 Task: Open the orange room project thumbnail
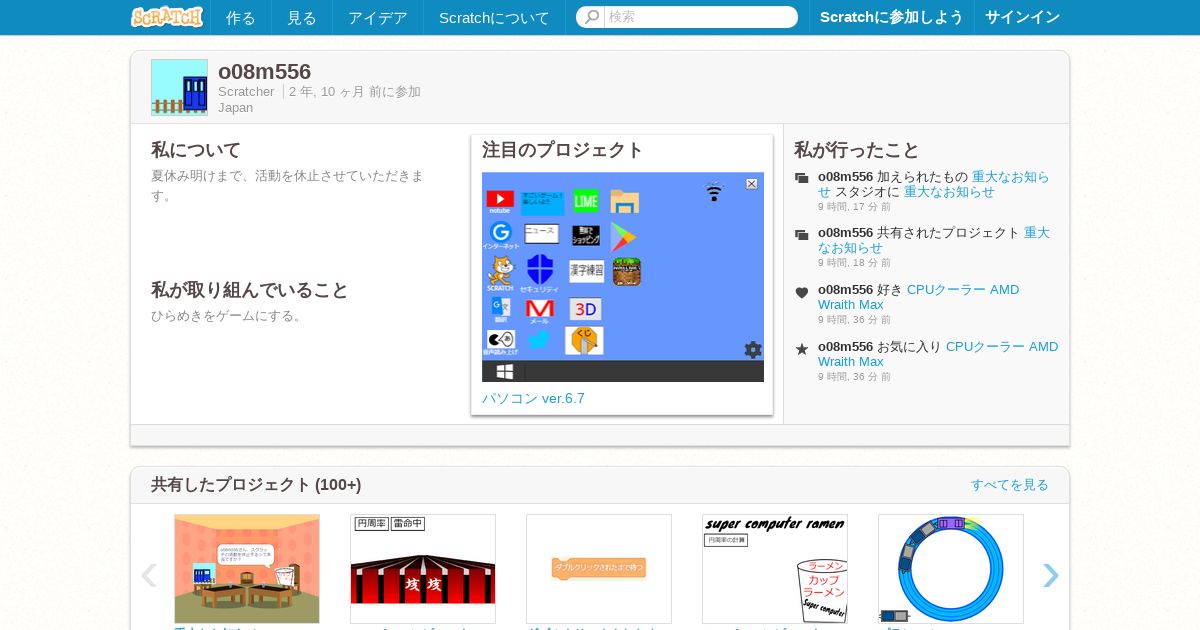pyautogui.click(x=247, y=569)
